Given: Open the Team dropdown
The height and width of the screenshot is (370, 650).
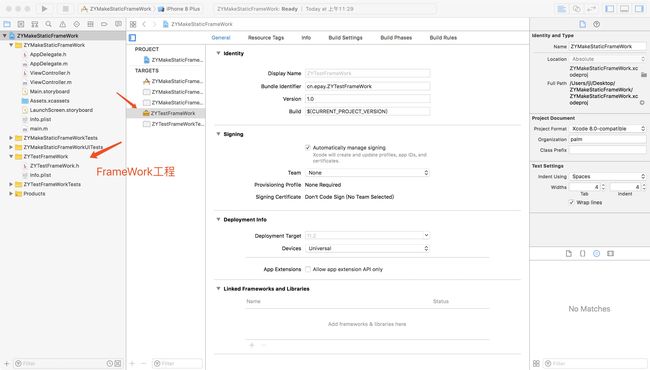Looking at the screenshot, I should pyautogui.click(x=367, y=173).
